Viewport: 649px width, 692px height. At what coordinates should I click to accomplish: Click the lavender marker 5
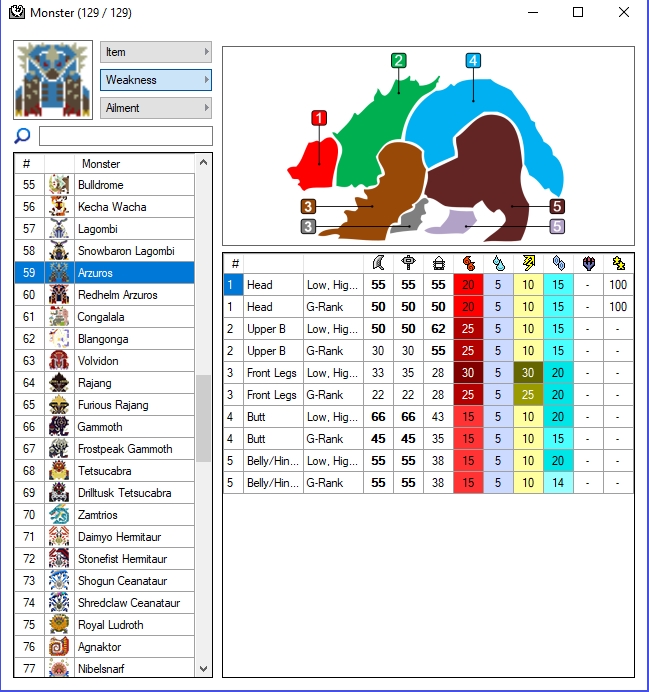click(x=557, y=226)
